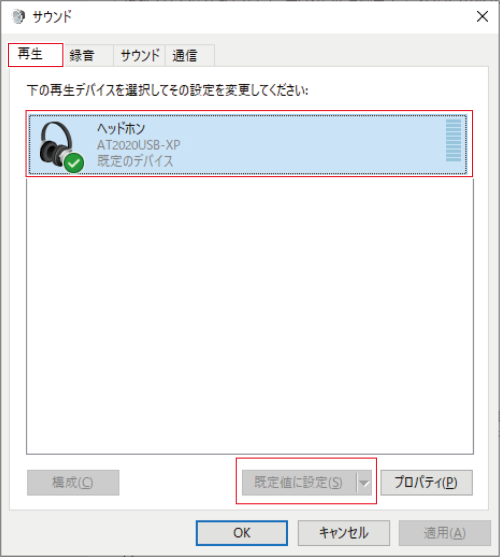
Task: Open プロパティ(P) for the headphones
Action: (426, 482)
